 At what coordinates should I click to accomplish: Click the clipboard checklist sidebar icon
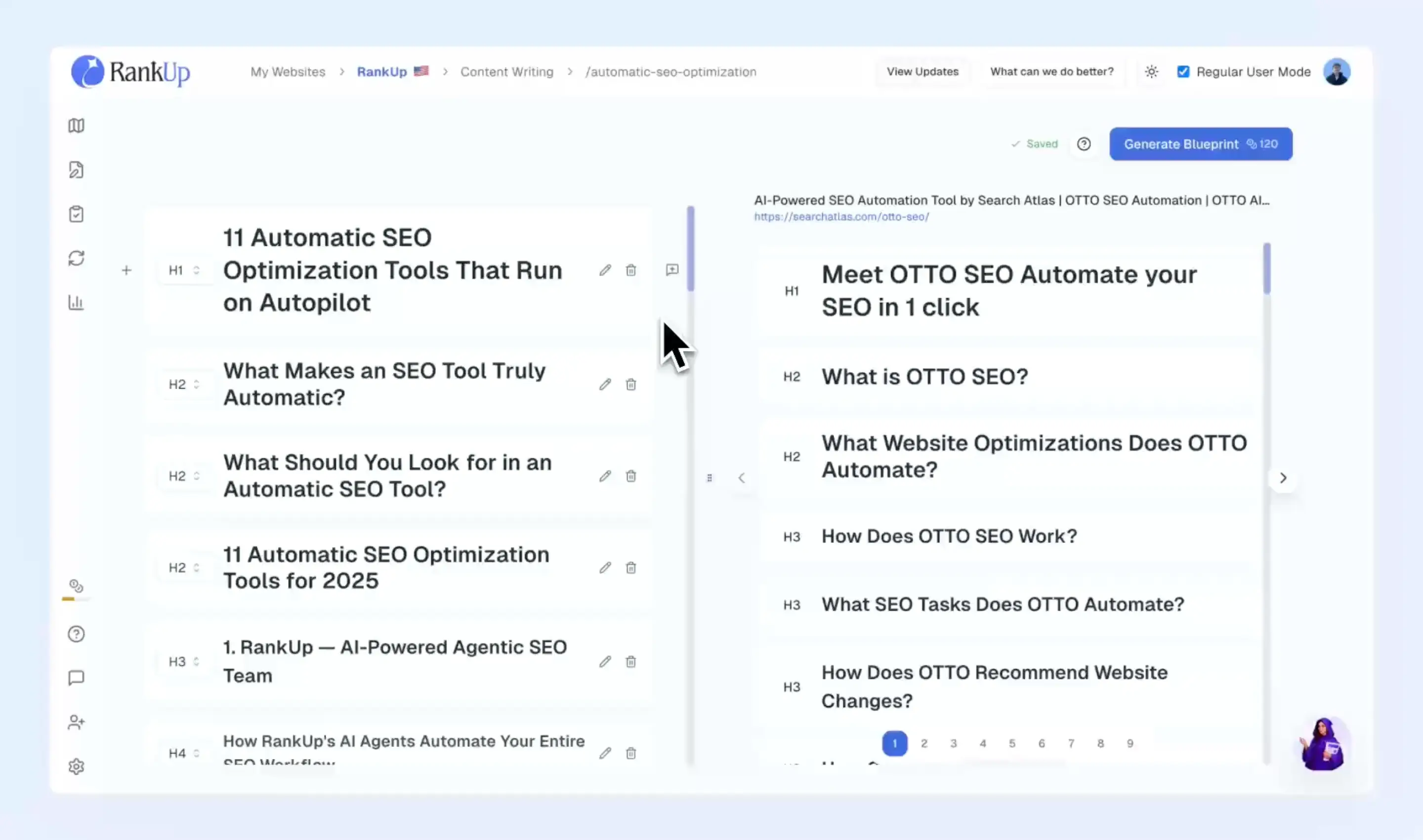tap(77, 214)
